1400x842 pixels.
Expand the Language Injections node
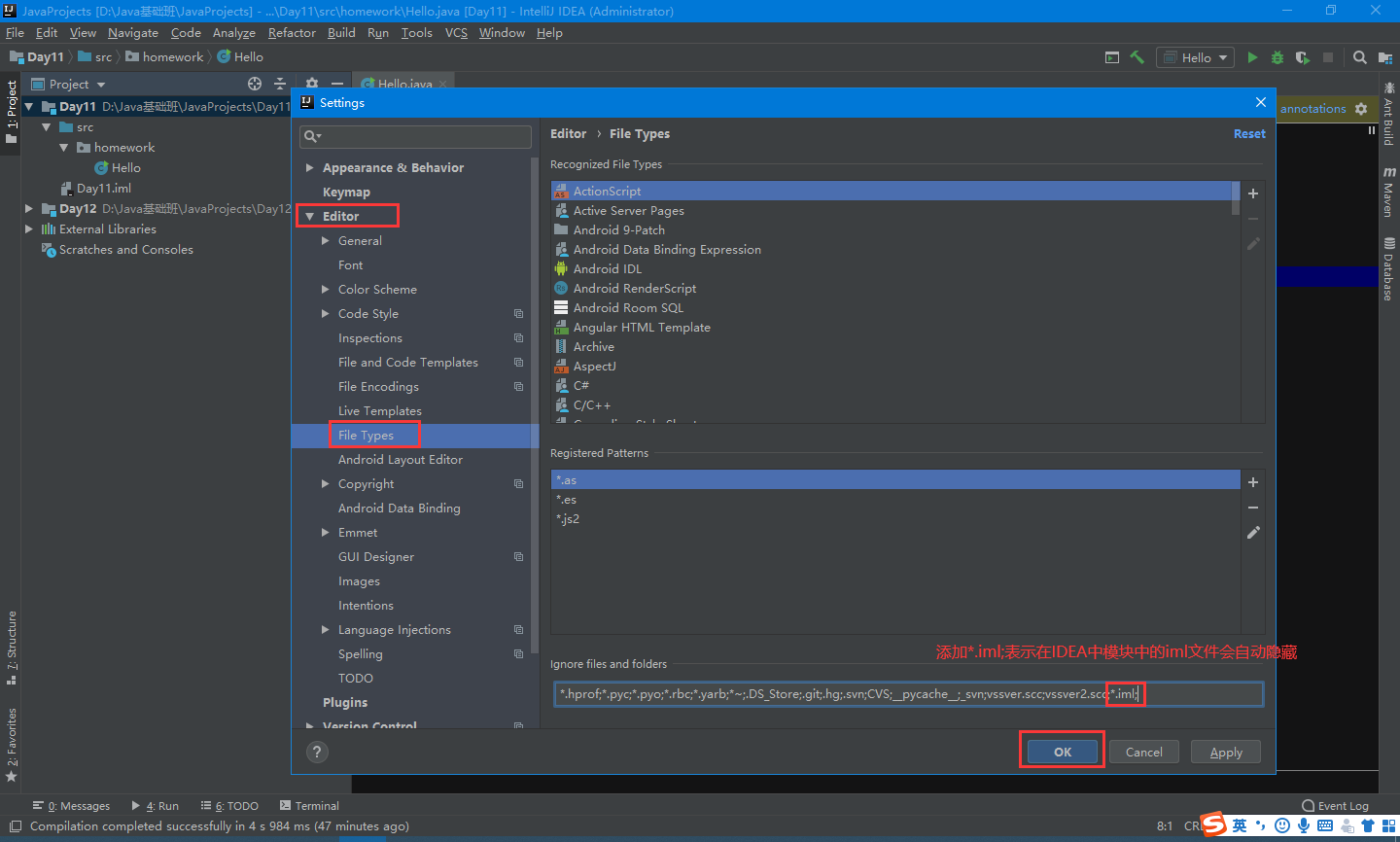click(x=326, y=630)
